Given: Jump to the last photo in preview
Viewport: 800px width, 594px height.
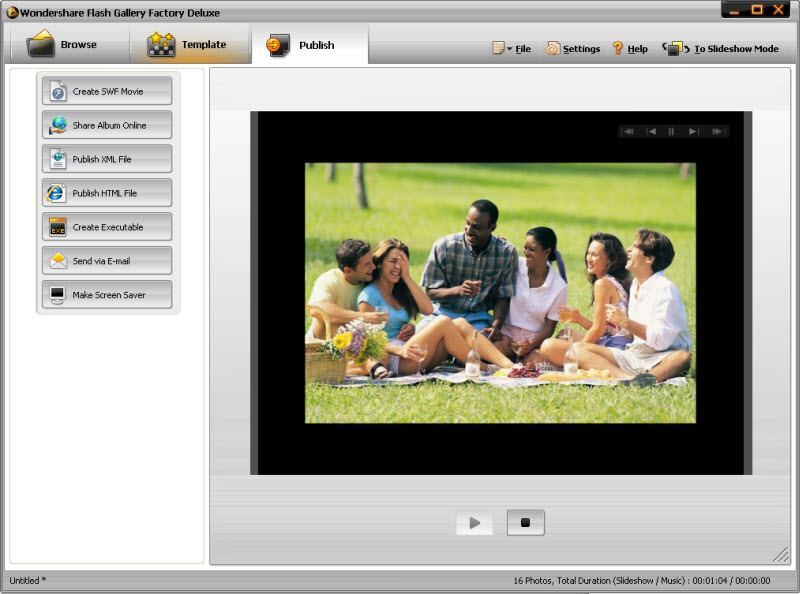Looking at the screenshot, I should [716, 130].
